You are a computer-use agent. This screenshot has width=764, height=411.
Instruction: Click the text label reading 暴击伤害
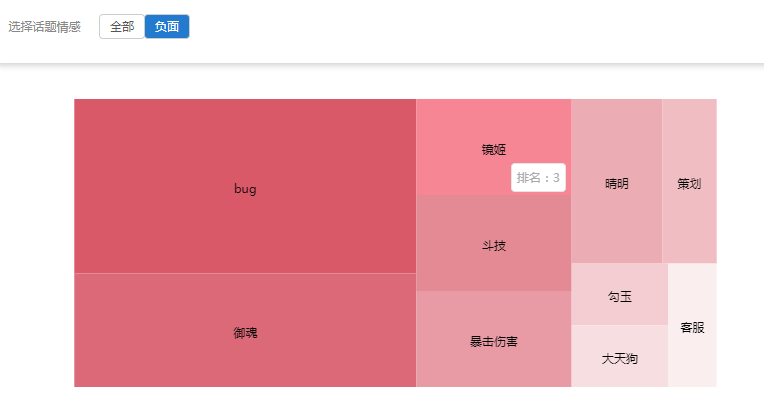click(x=494, y=342)
